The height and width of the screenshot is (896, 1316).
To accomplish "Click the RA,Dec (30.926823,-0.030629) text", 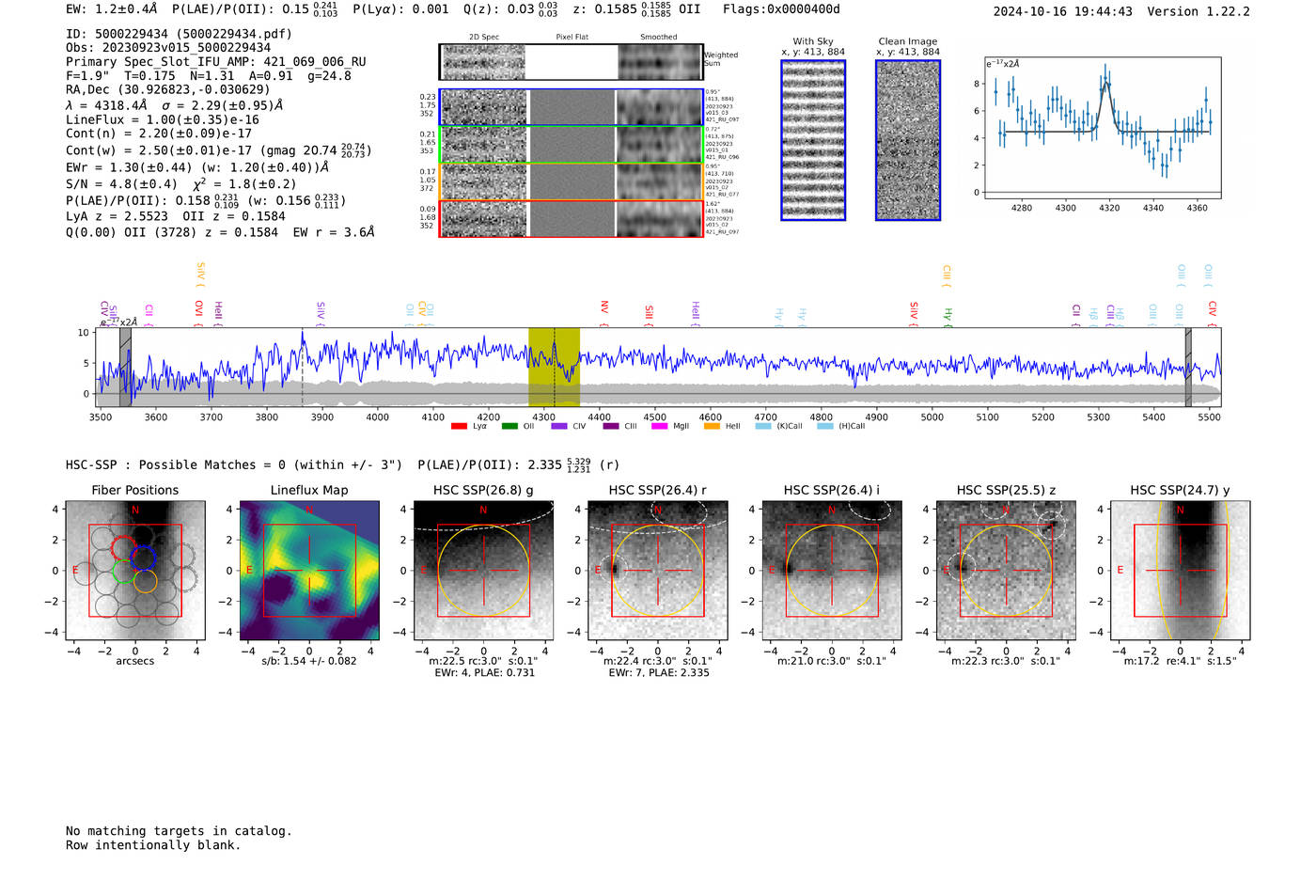I will click(168, 90).
